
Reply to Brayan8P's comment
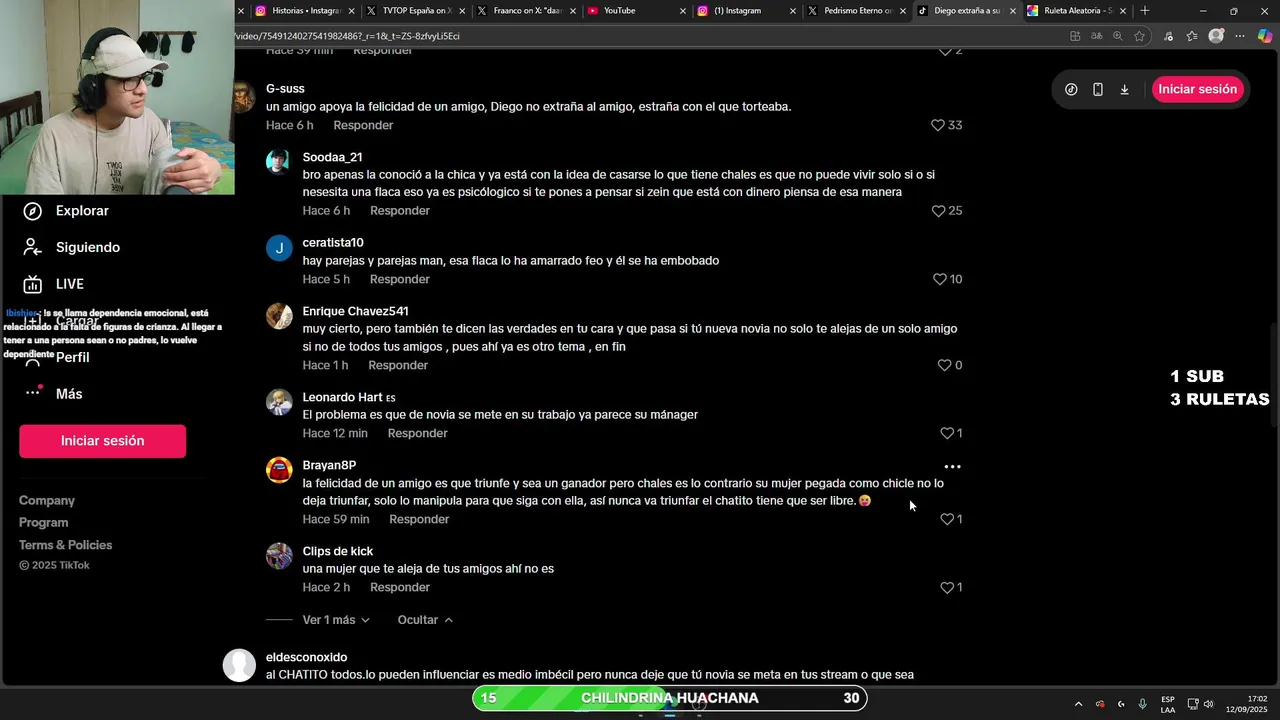pyautogui.click(x=419, y=519)
